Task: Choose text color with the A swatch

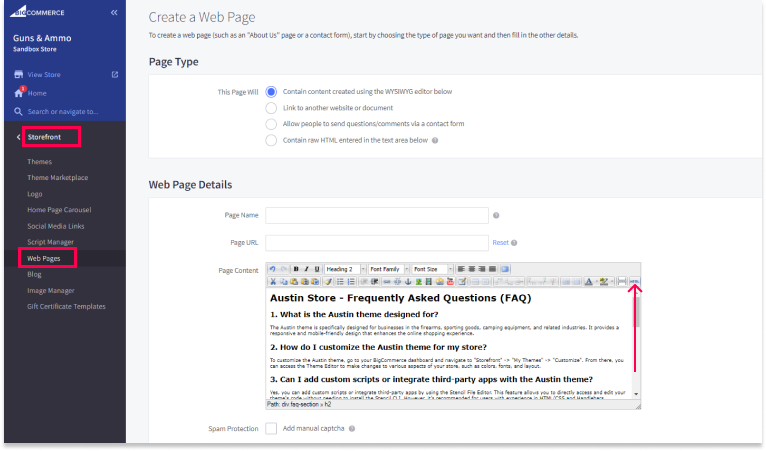Action: [589, 281]
